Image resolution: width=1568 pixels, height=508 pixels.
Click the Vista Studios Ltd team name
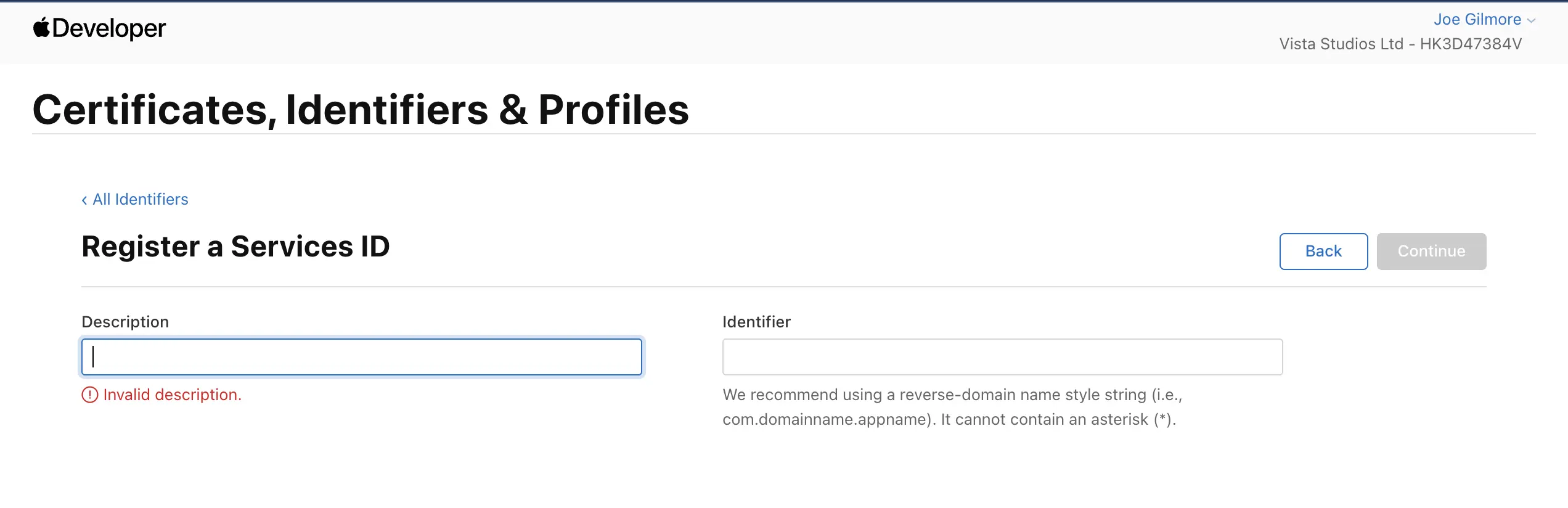1341,44
